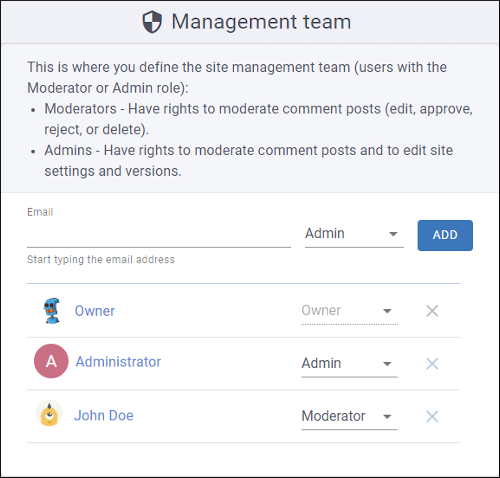500x478 pixels.
Task: Open the John Doe user profile link
Action: [104, 416]
